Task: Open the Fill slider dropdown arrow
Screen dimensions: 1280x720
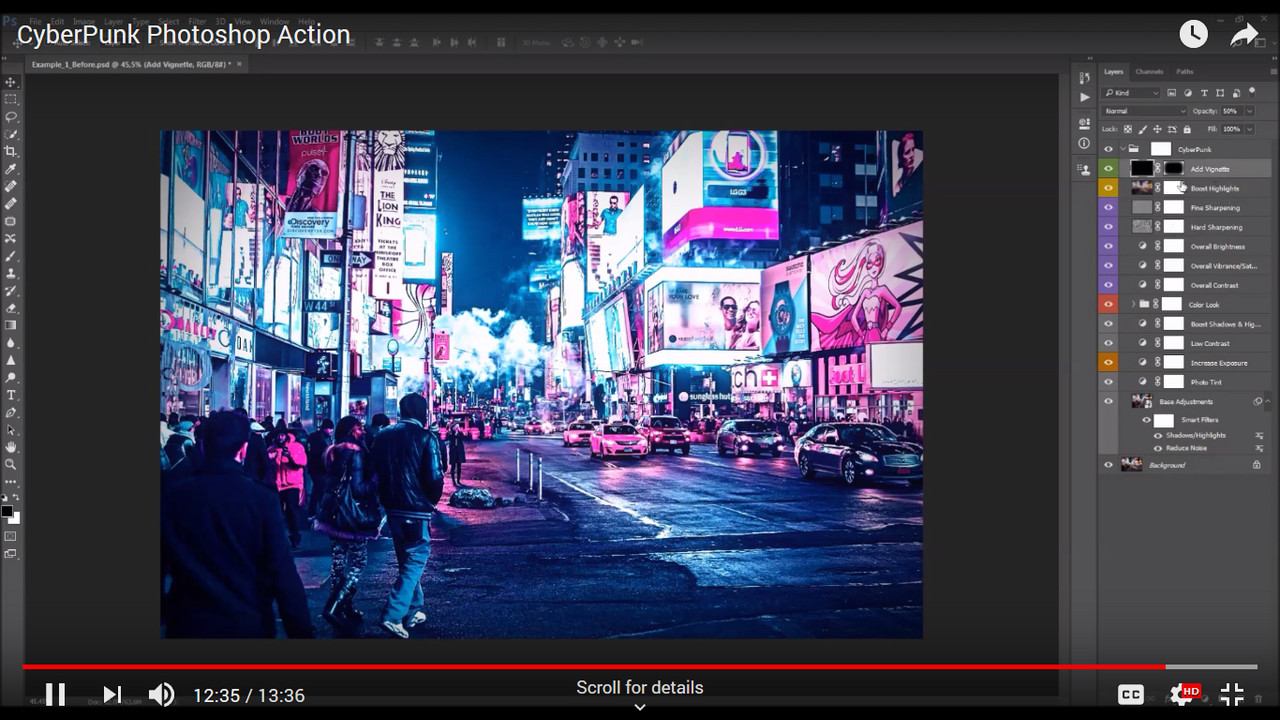Action: [x=1249, y=129]
